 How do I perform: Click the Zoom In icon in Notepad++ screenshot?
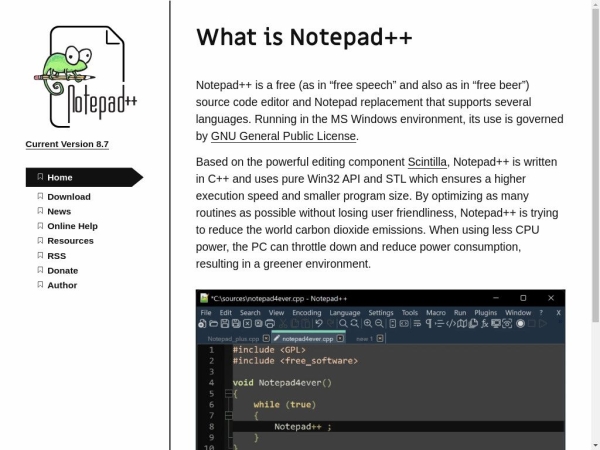pos(368,323)
